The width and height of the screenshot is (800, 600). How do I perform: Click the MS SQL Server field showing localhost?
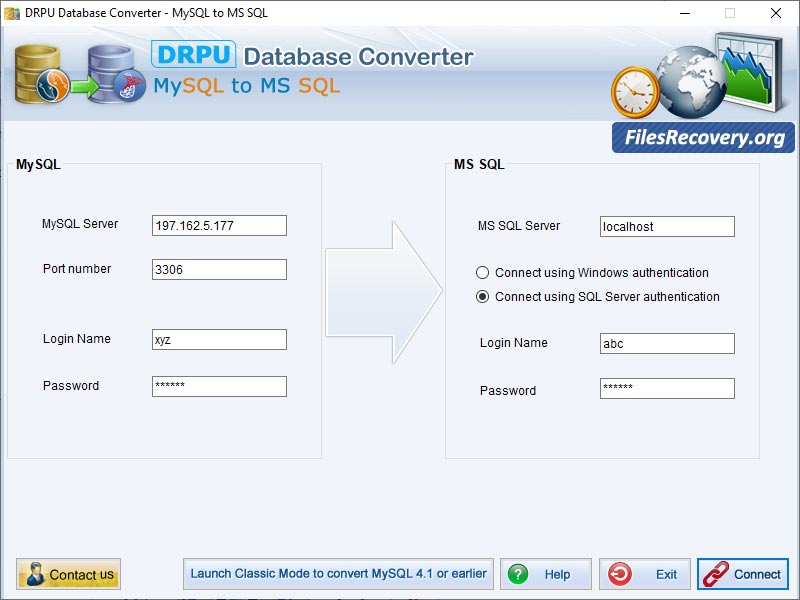pos(666,226)
